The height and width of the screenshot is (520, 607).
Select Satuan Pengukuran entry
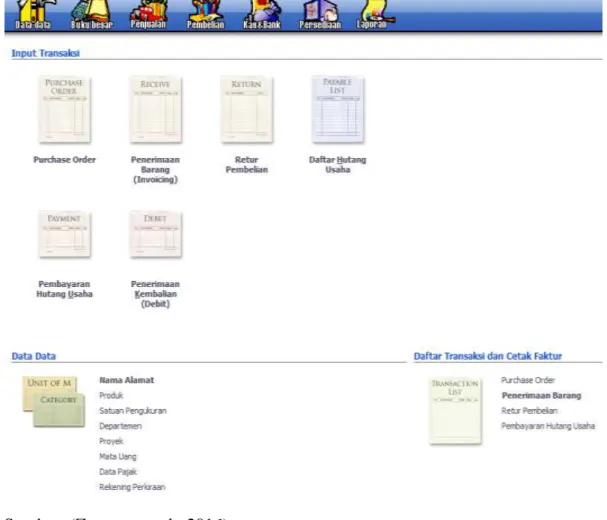133,411
